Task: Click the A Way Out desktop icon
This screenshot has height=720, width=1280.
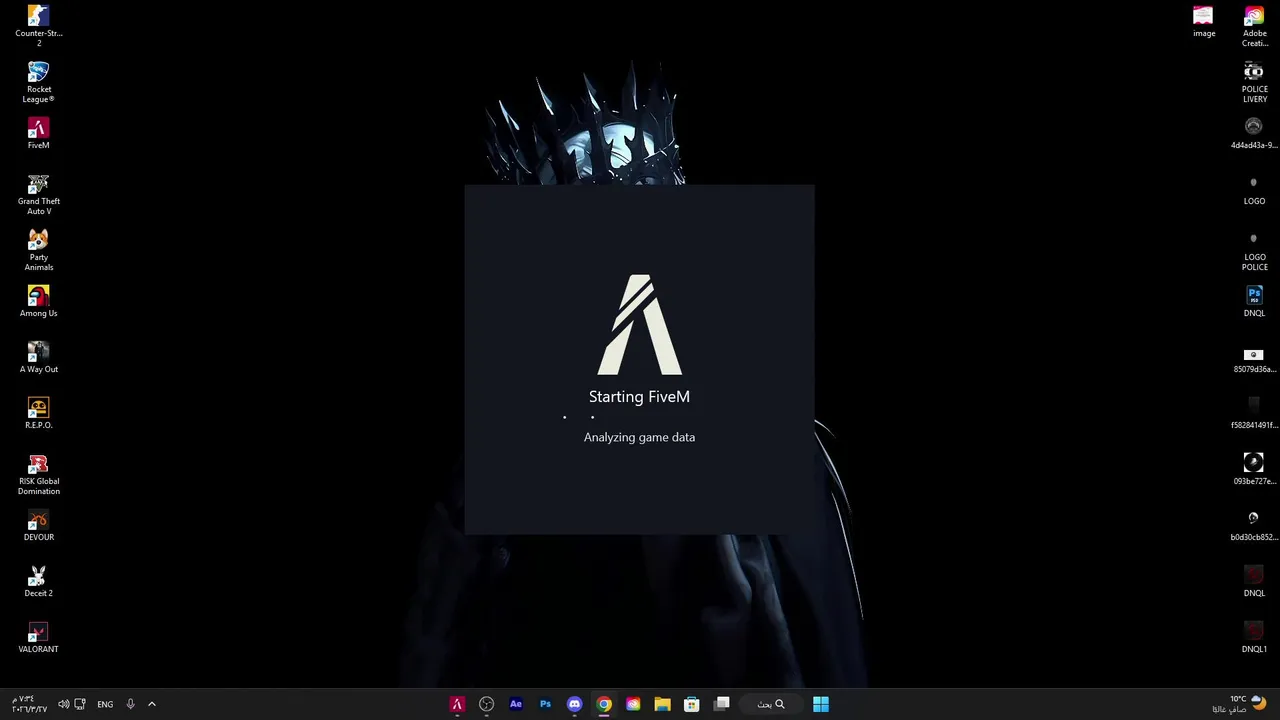Action: [38, 358]
